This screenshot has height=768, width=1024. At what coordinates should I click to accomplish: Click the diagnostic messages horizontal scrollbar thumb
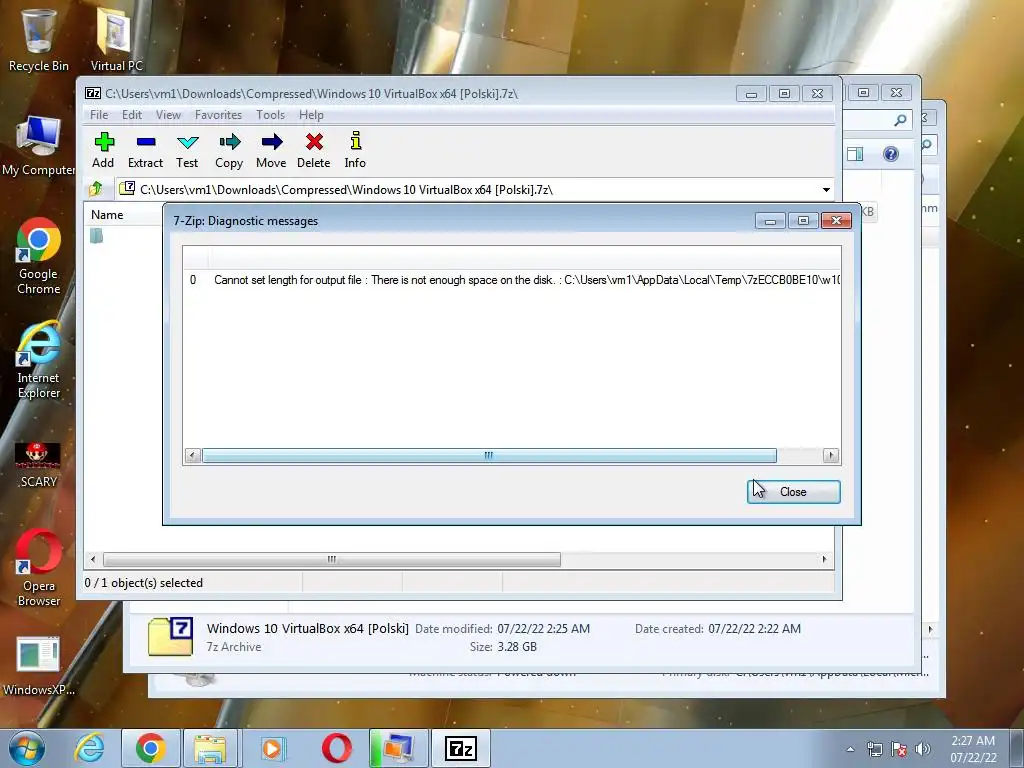point(489,455)
